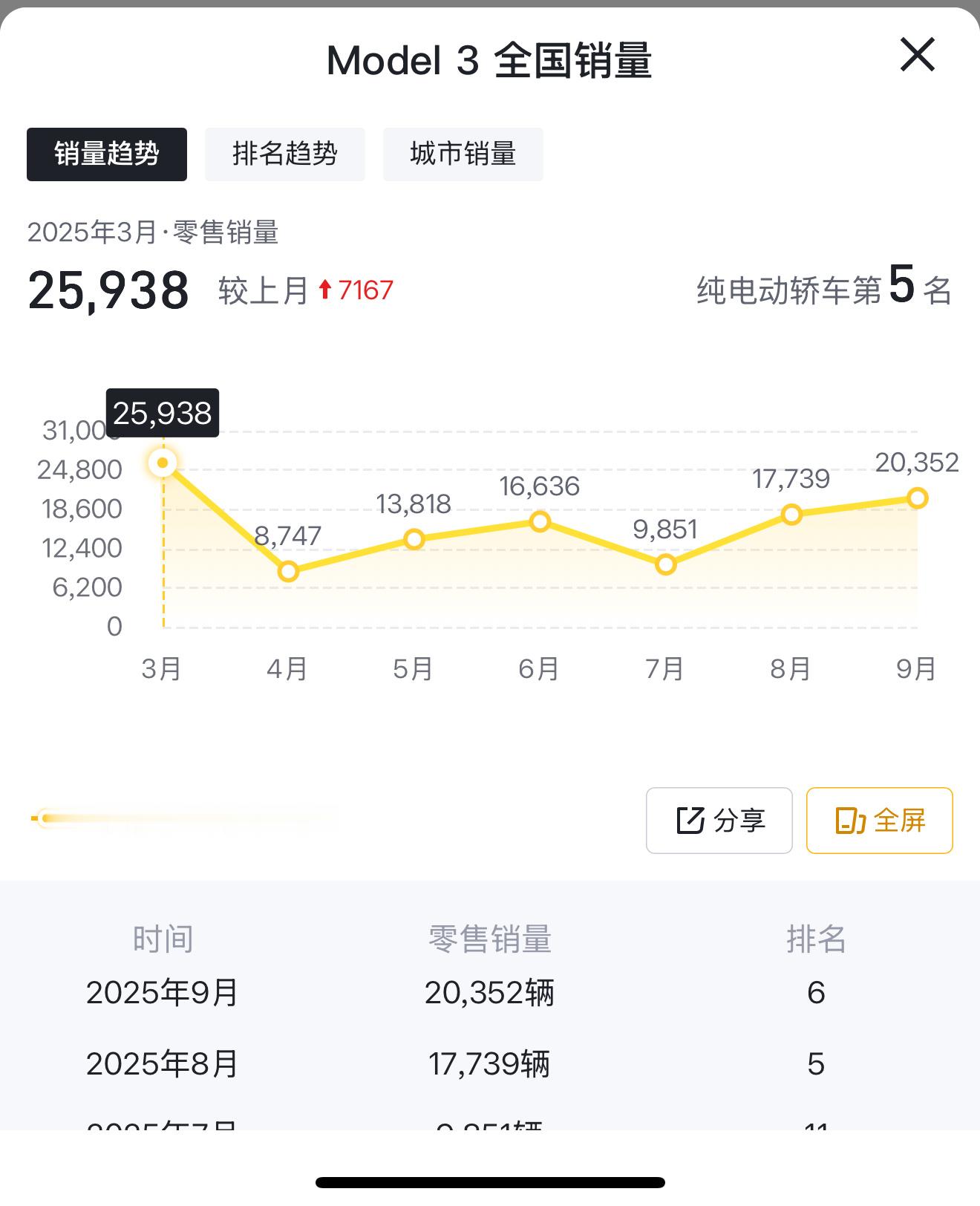This screenshot has height=1206, width=980.
Task: Click the 2025年3月·零售销量 subtitle
Action: [x=153, y=233]
